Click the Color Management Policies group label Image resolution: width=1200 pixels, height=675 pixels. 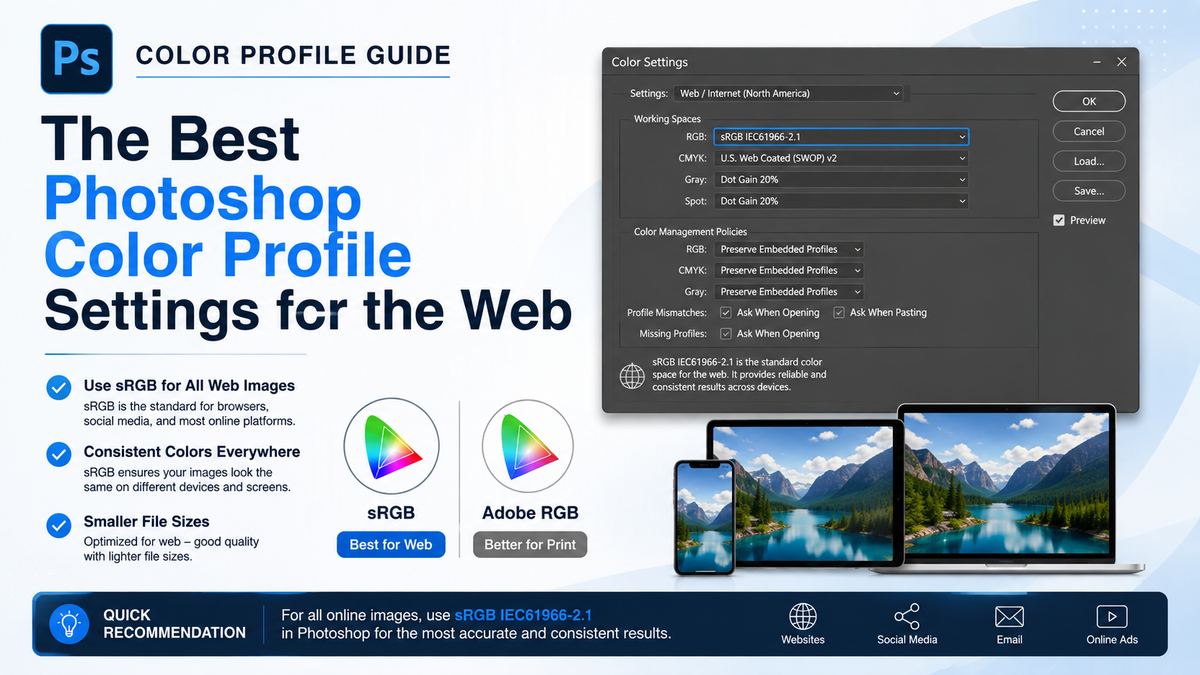[x=690, y=232]
